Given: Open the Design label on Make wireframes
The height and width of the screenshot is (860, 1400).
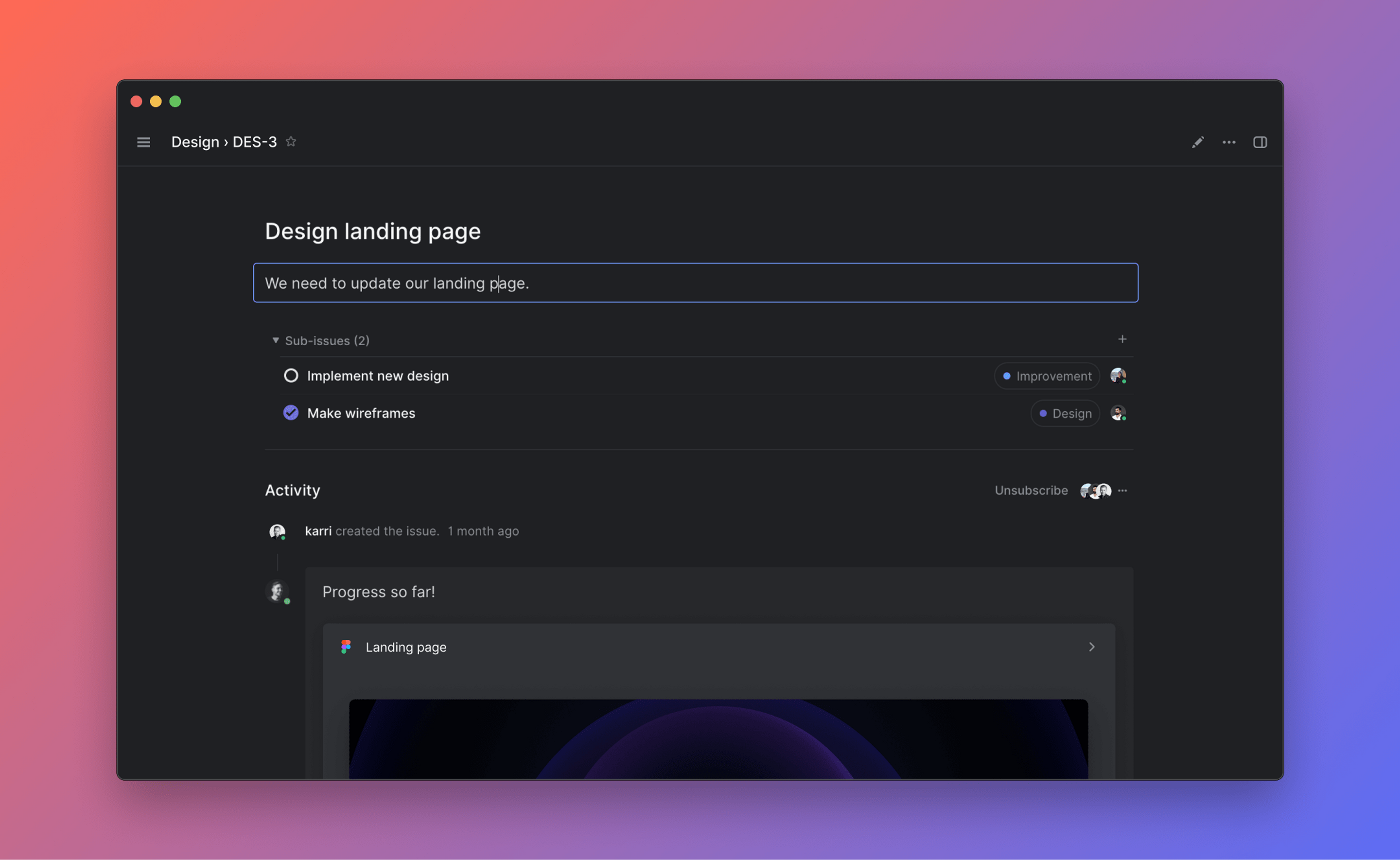Looking at the screenshot, I should [1065, 414].
